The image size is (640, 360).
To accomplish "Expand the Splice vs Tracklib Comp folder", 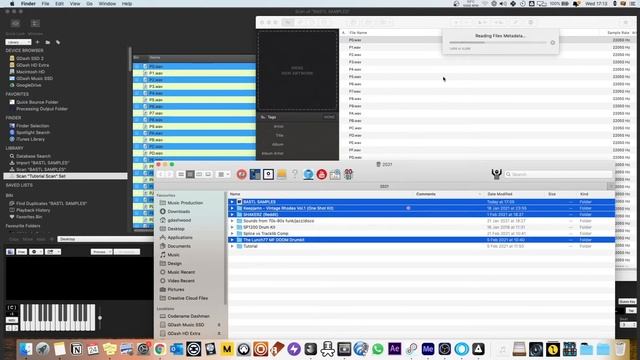I will [x=232, y=233].
